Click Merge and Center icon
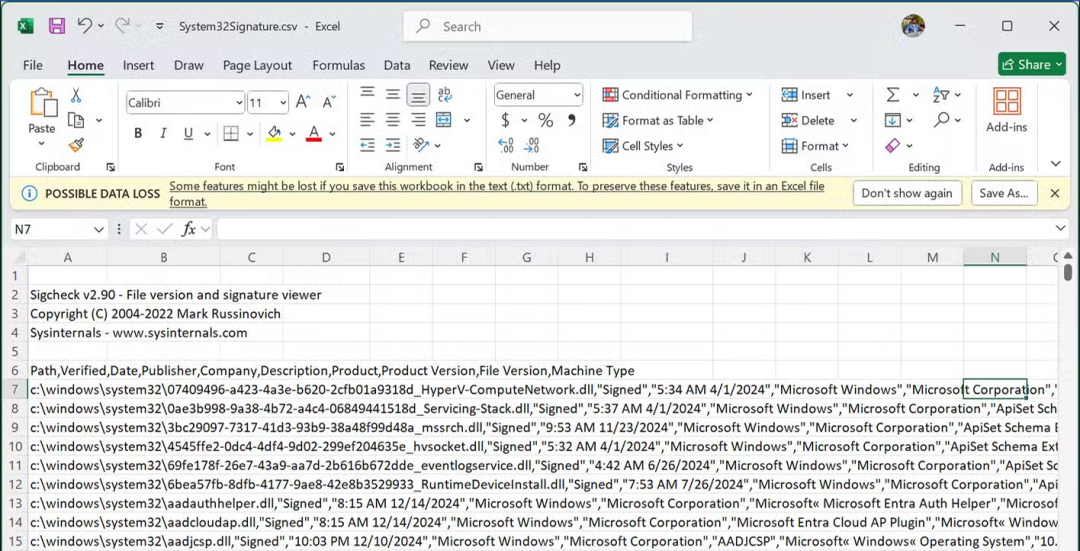Viewport: 1080px width, 551px height. click(x=444, y=120)
